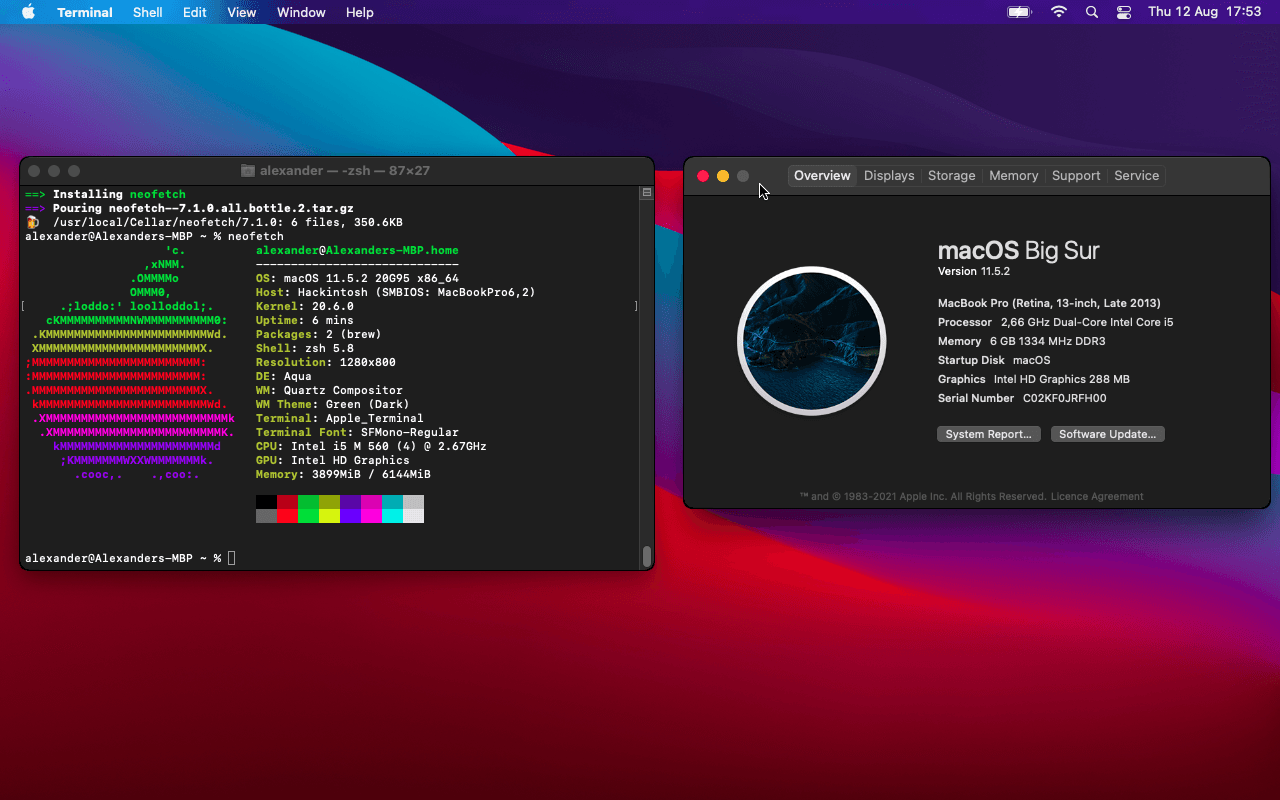Switch to the Overview tab
The height and width of the screenshot is (800, 1280).
point(822,176)
